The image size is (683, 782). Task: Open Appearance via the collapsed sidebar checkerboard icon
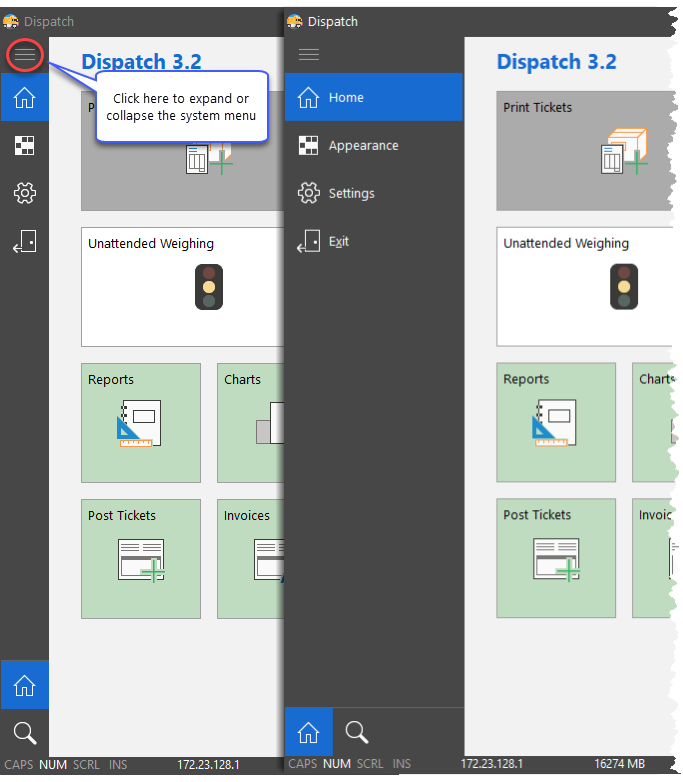[24, 146]
